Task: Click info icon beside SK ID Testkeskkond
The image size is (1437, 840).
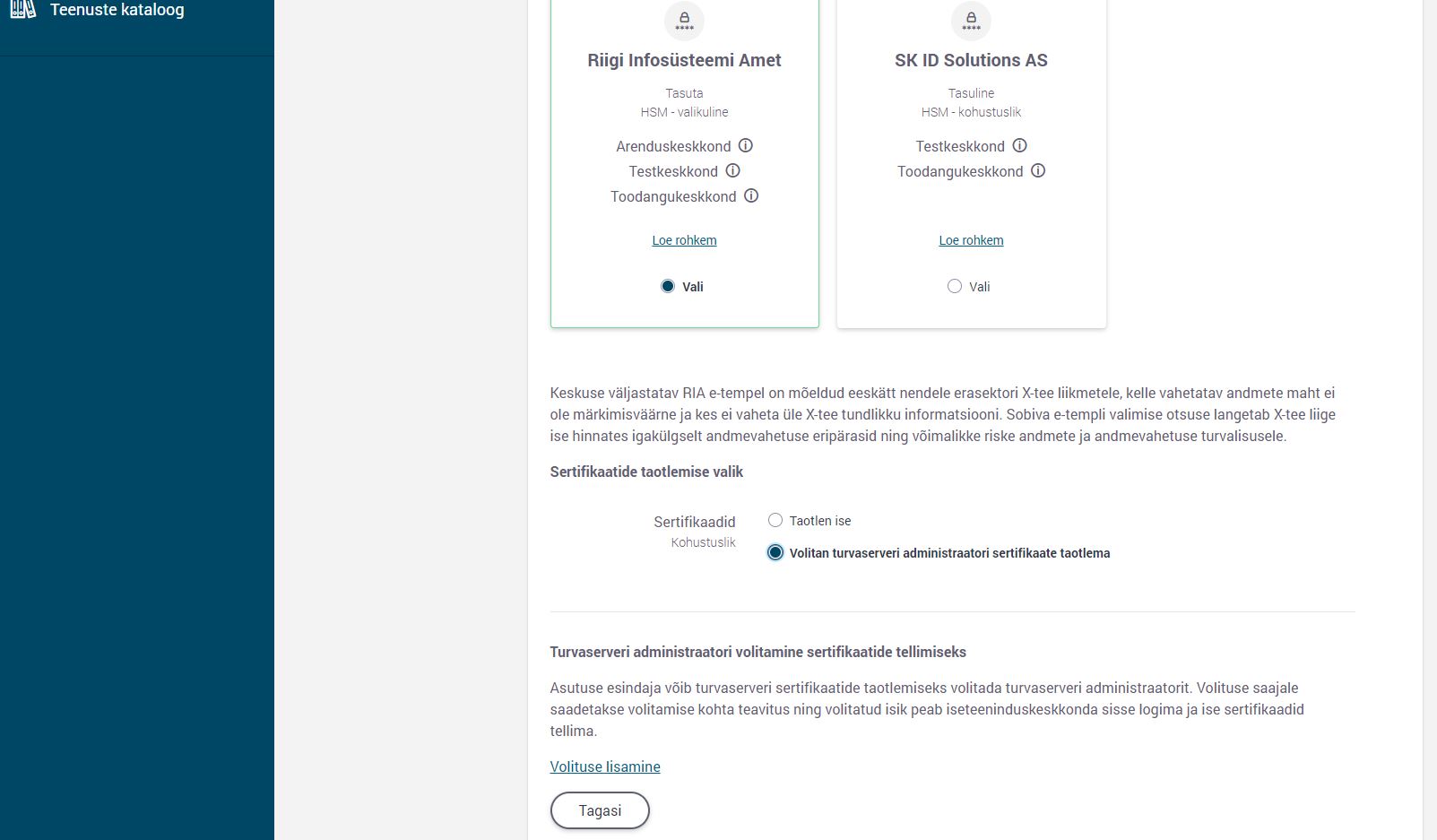Action: (x=1019, y=145)
